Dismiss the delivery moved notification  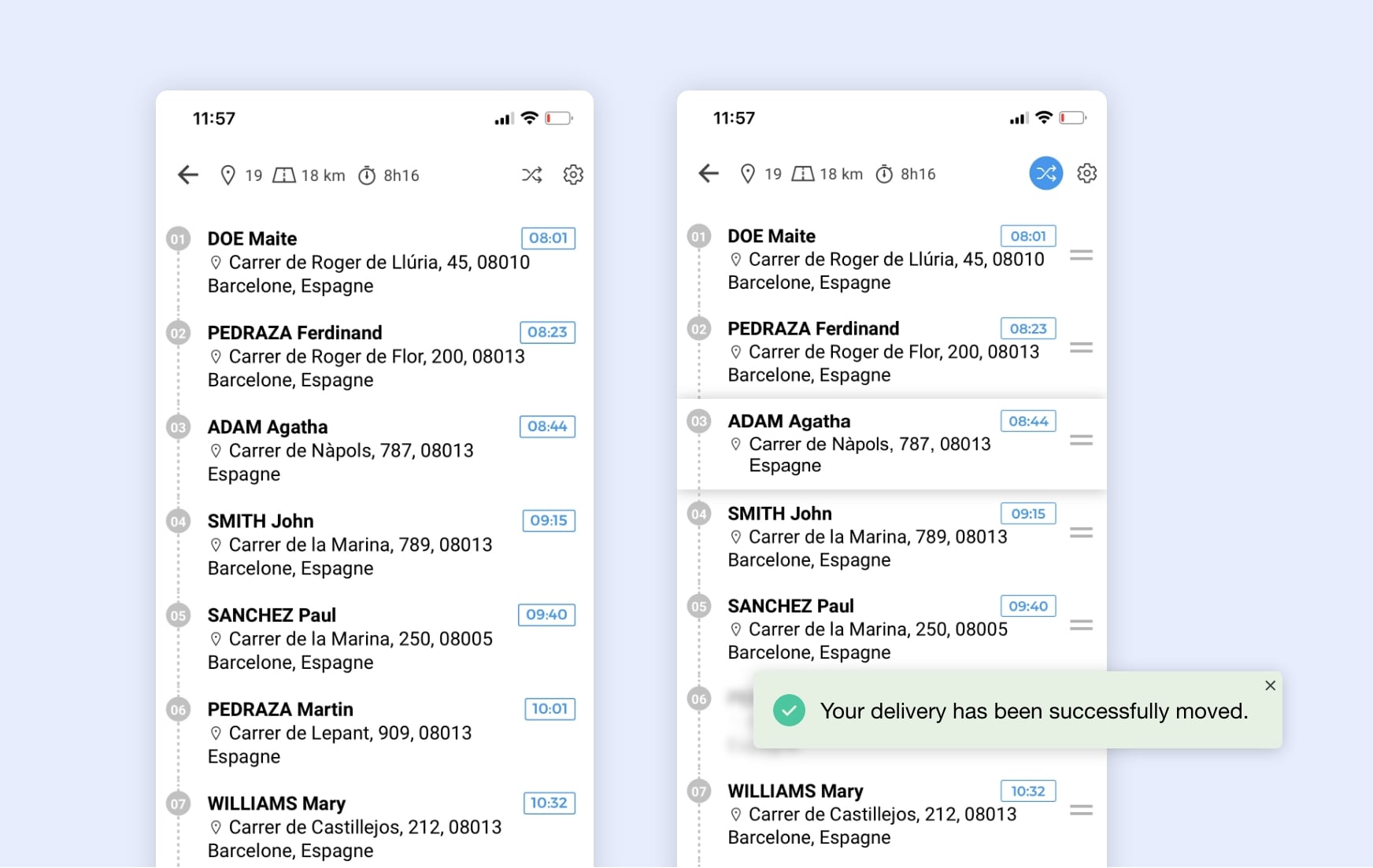(1270, 685)
